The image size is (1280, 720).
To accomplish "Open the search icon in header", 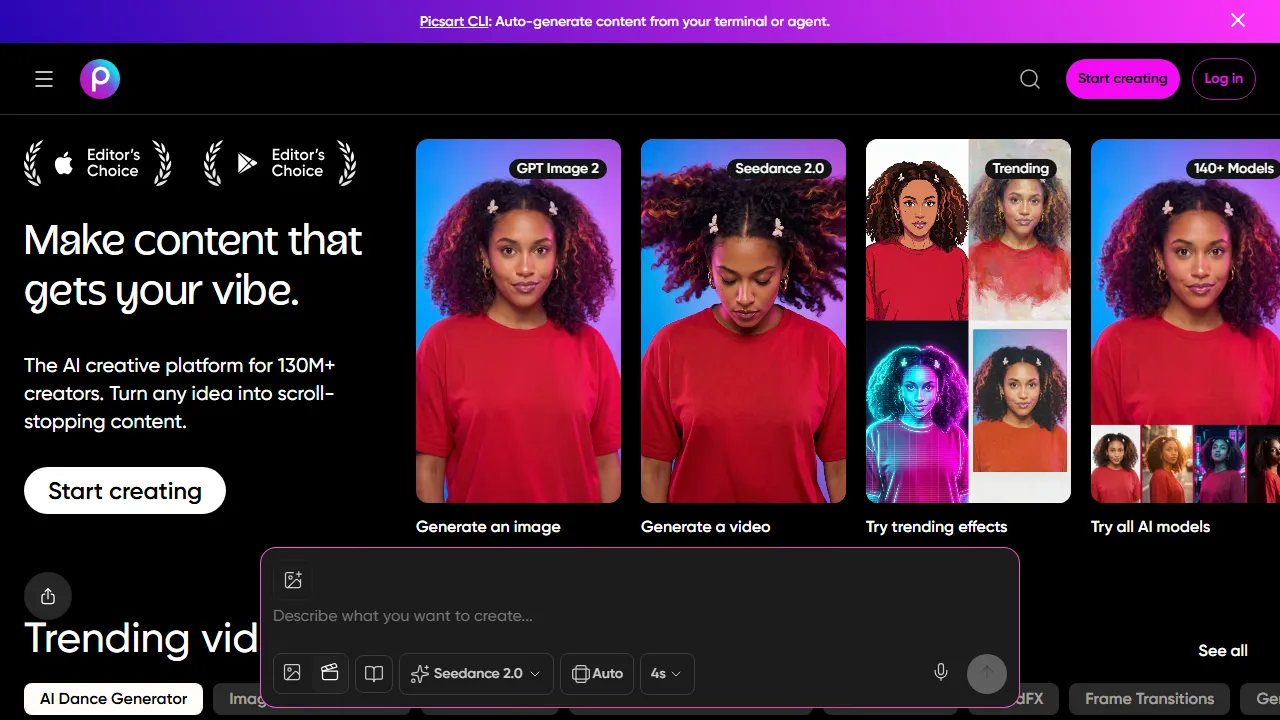I will point(1030,79).
